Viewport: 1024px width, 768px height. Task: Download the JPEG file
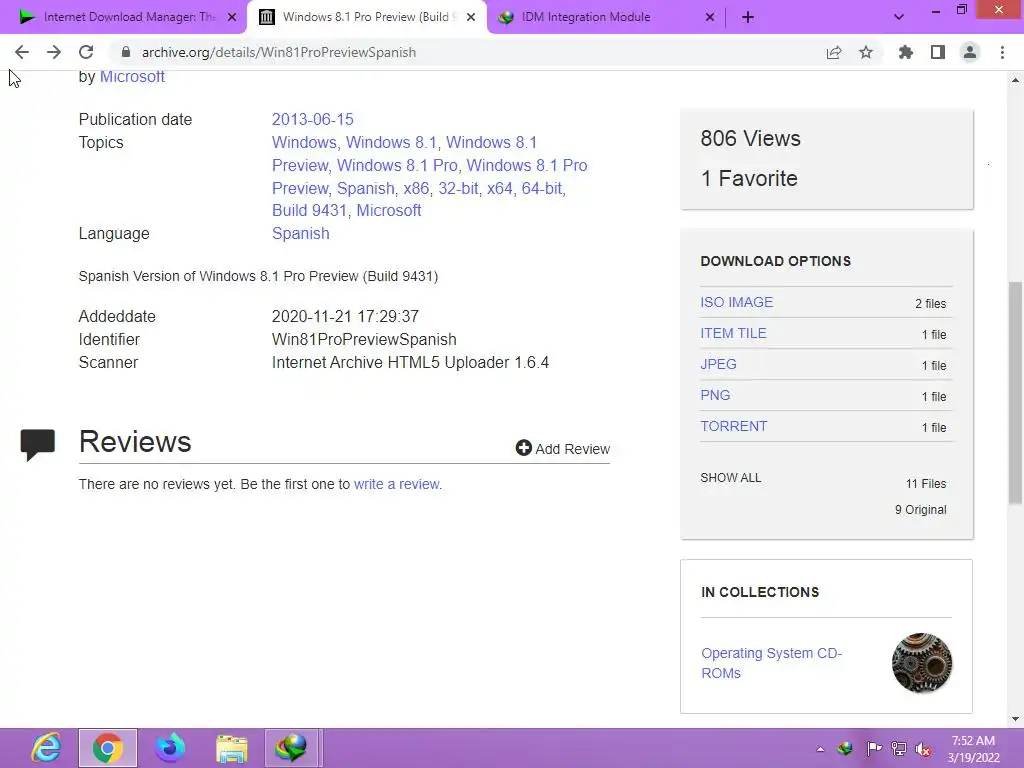[x=718, y=364]
